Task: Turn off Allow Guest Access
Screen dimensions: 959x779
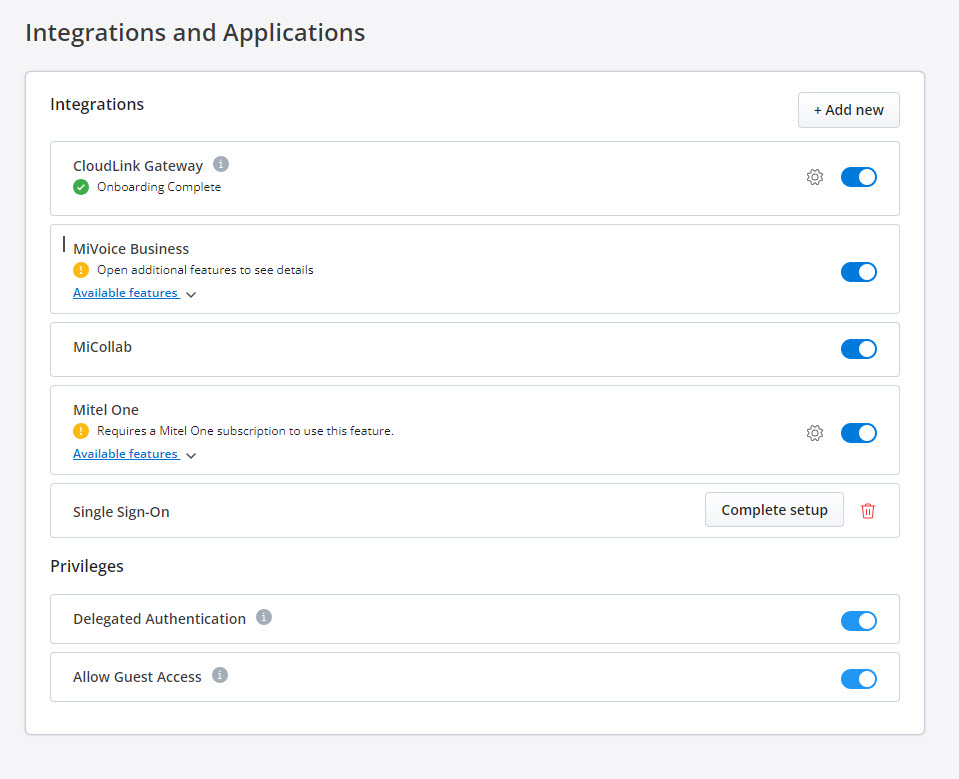Action: [859, 679]
